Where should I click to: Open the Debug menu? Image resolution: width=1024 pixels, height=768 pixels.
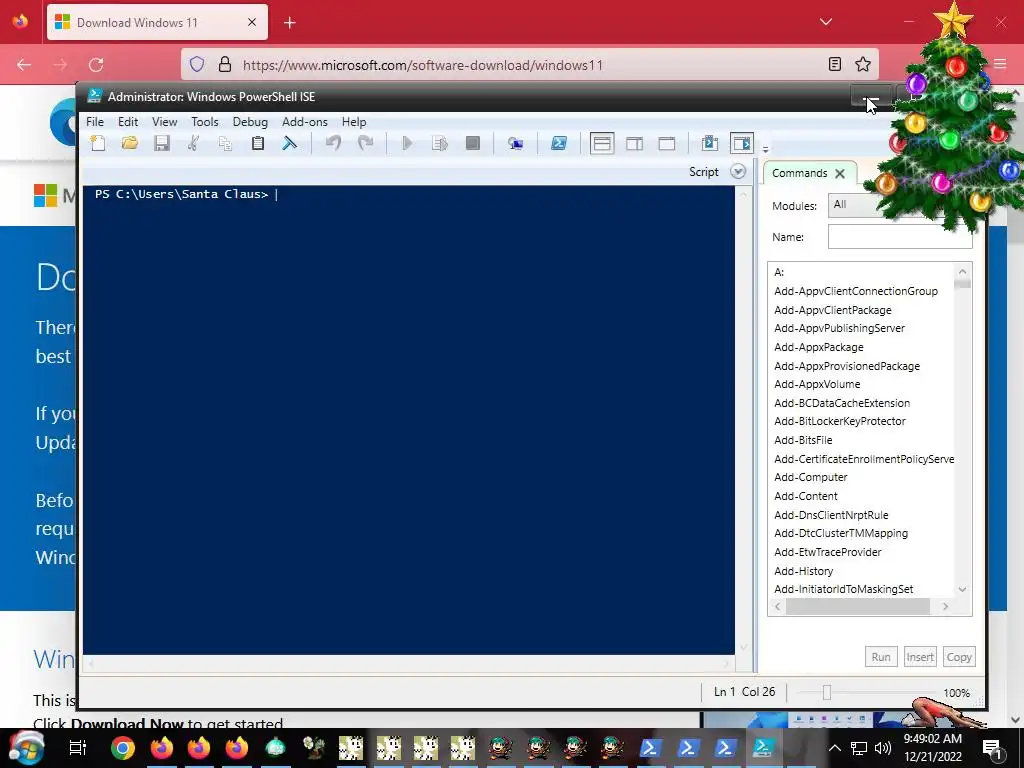(x=250, y=121)
